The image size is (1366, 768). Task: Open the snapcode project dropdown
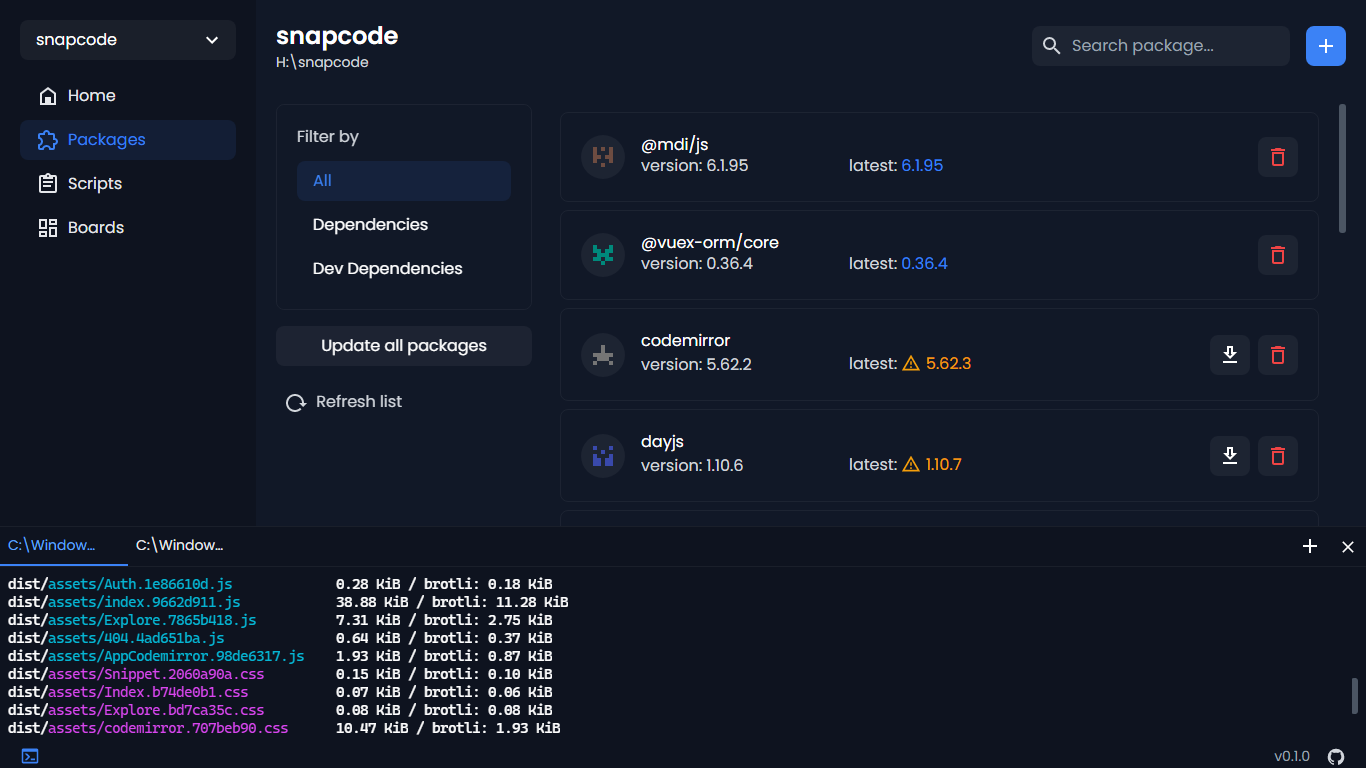[x=128, y=40]
